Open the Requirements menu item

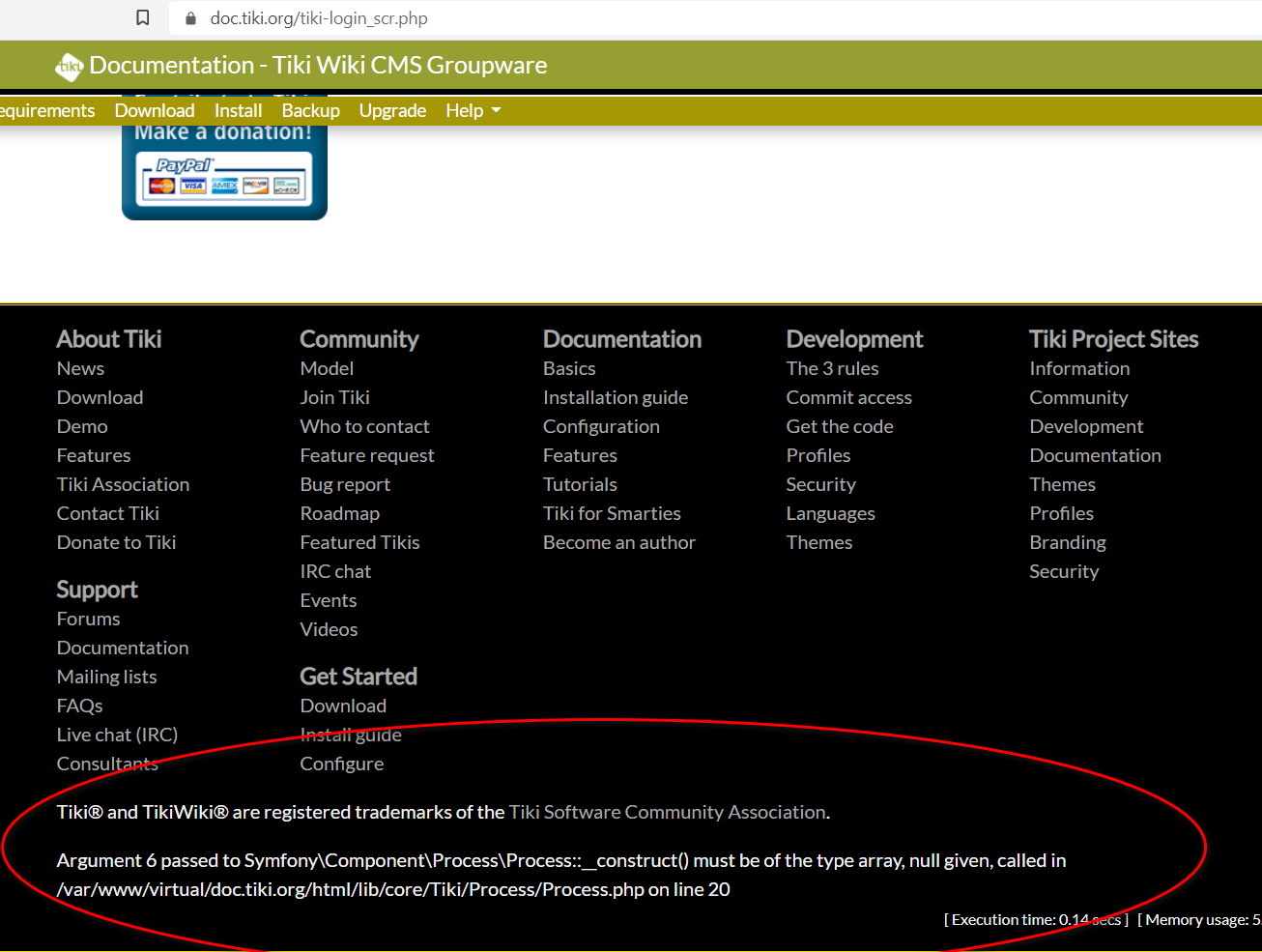click(47, 110)
